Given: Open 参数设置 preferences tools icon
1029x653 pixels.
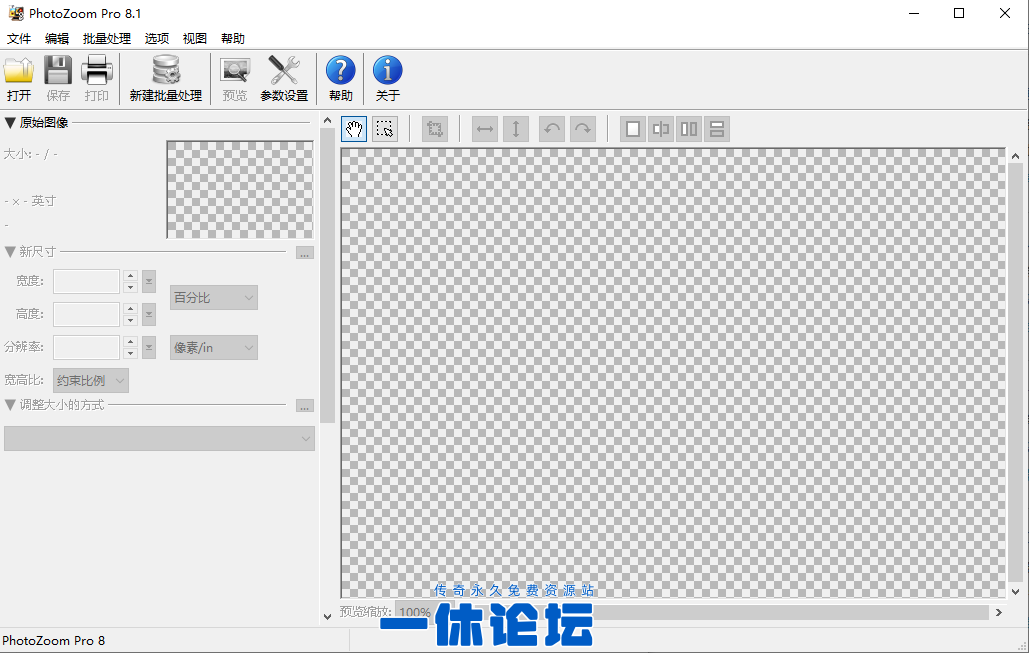Looking at the screenshot, I should tap(284, 78).
